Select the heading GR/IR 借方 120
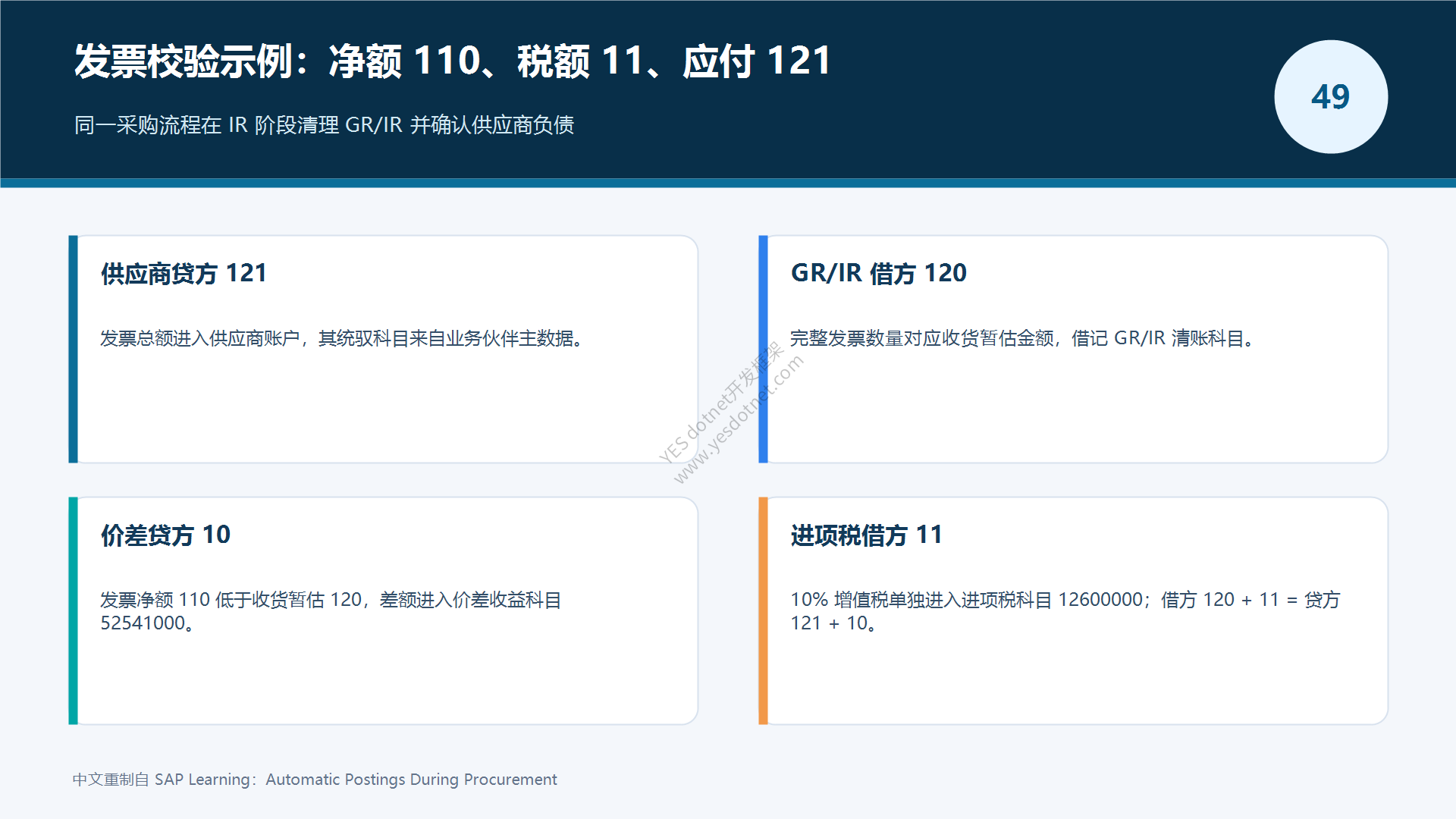 point(878,273)
